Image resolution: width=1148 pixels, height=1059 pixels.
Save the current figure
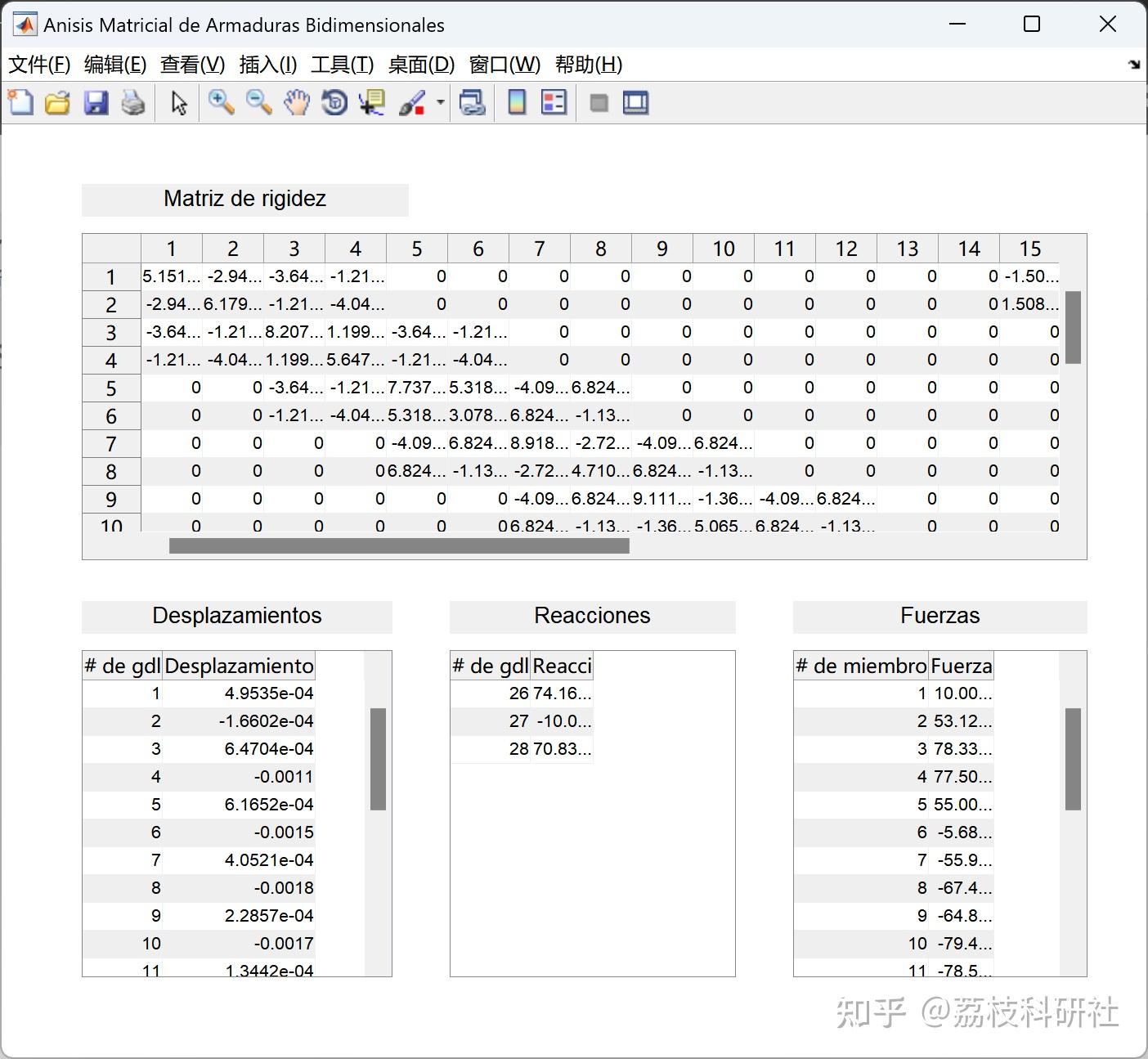coord(96,102)
